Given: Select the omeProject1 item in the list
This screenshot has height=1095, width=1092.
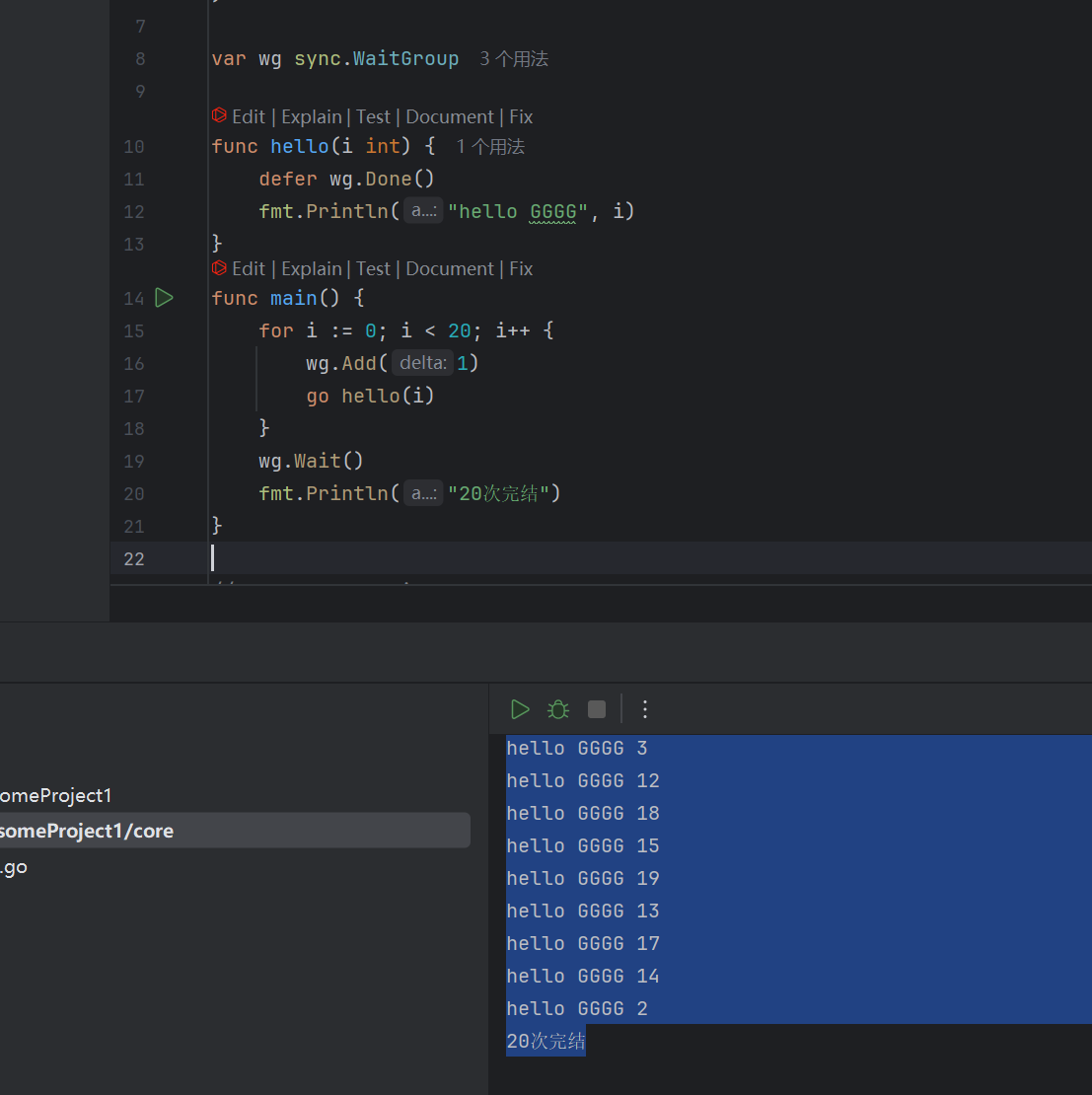Looking at the screenshot, I should click(56, 795).
